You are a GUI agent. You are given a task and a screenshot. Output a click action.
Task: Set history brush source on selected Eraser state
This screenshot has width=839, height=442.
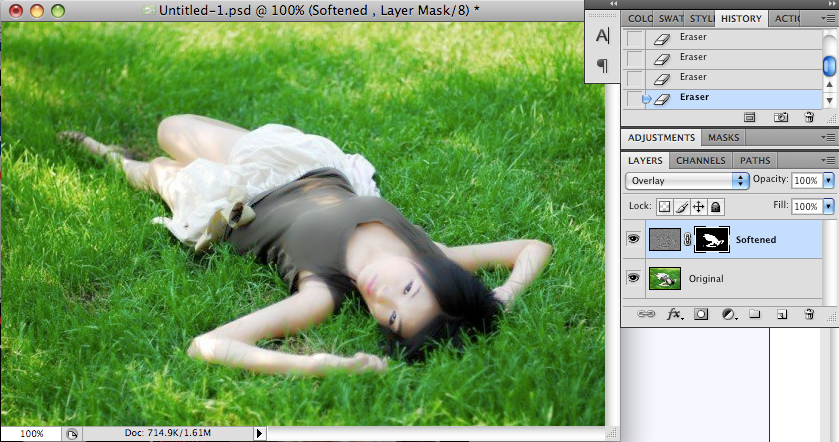(x=635, y=98)
